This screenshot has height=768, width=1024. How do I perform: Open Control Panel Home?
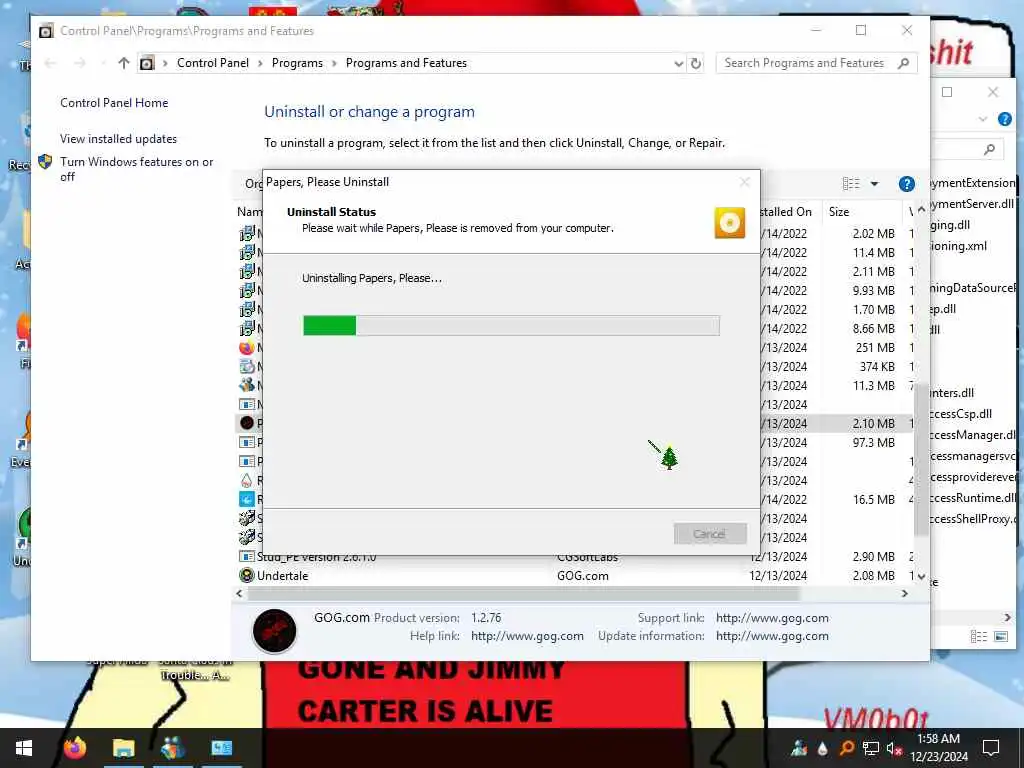coord(114,103)
